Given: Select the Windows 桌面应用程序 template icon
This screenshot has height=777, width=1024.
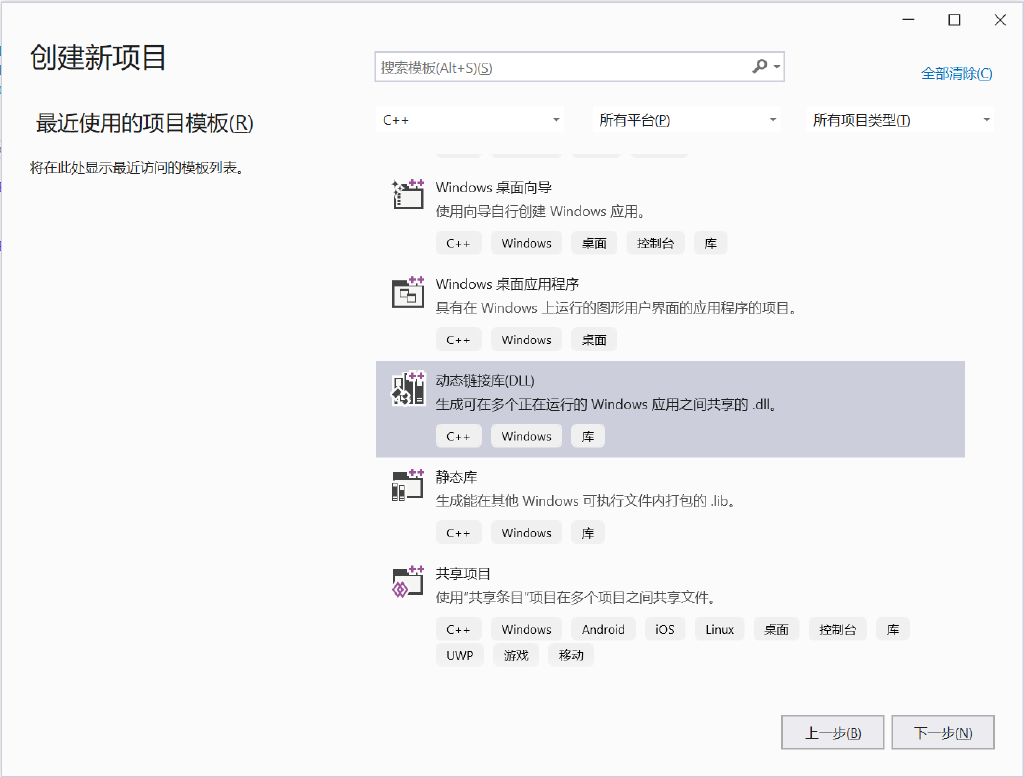Looking at the screenshot, I should coord(407,291).
